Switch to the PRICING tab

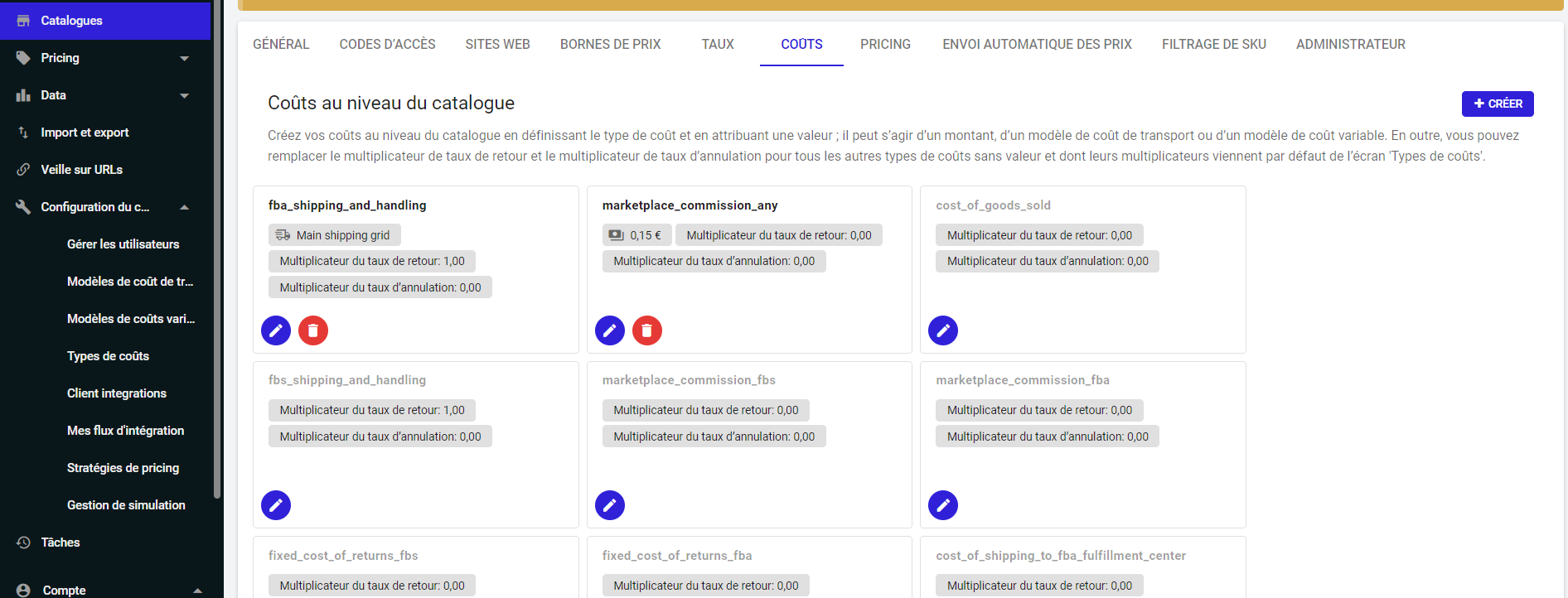coord(885,45)
